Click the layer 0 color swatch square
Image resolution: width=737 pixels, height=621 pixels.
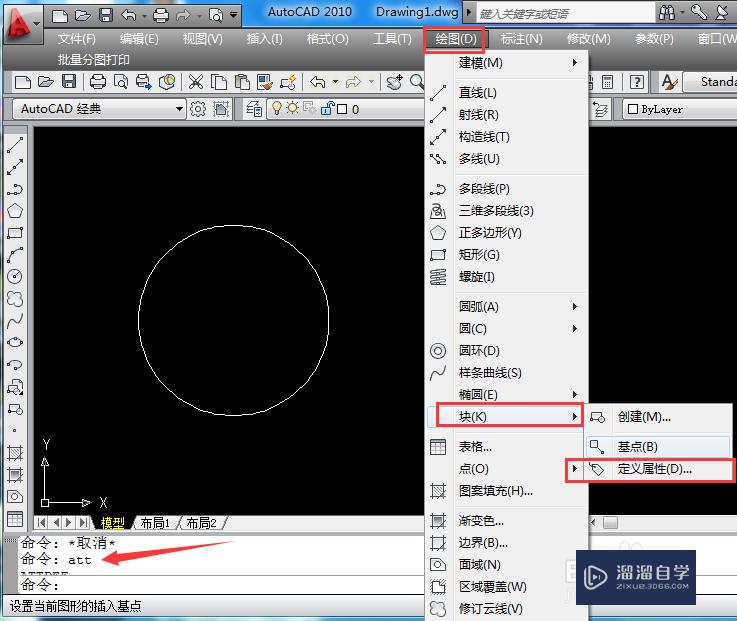(342, 109)
